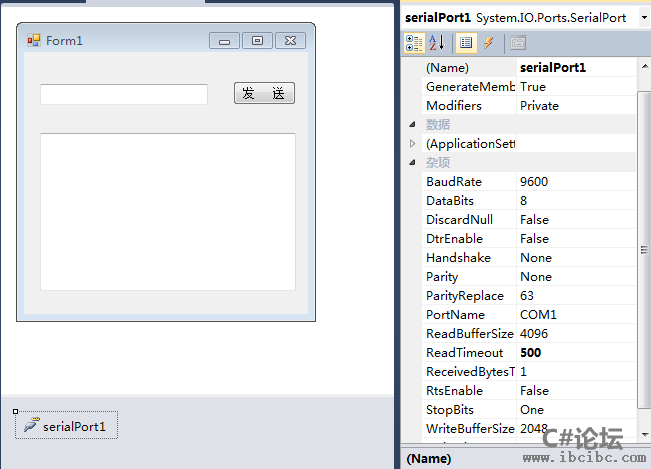Select the DtrEnable value False
The height and width of the screenshot is (469, 651).
[x=575, y=239]
